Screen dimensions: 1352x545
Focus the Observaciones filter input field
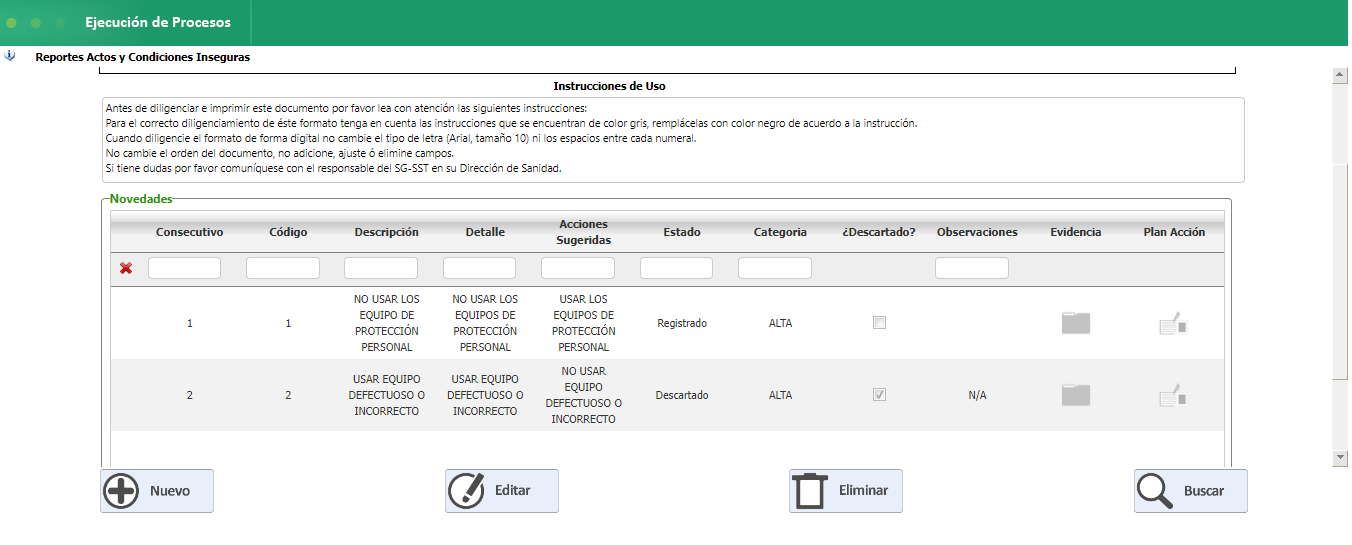971,268
